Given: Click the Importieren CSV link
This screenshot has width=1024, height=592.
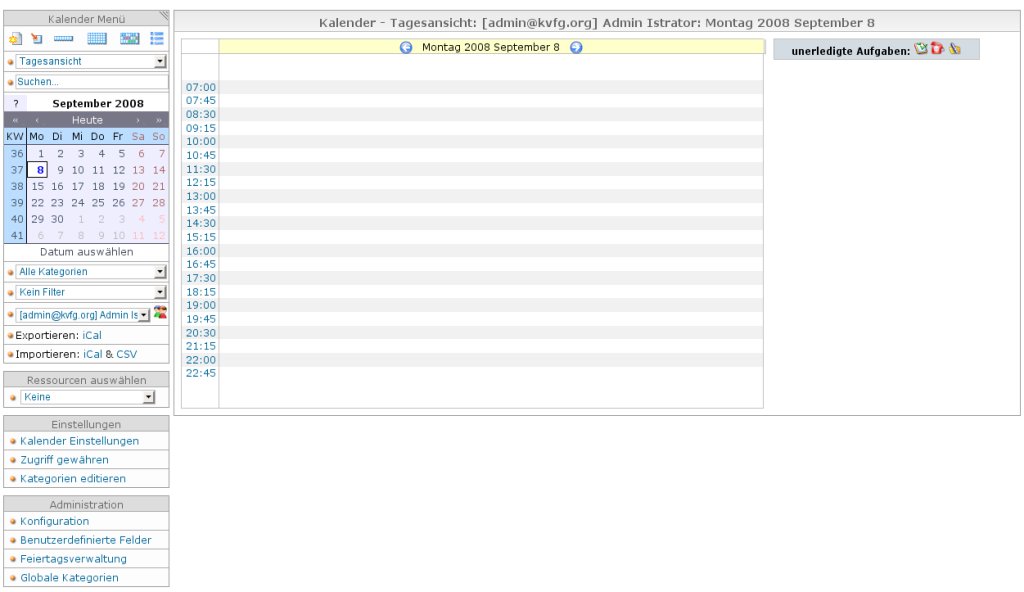Looking at the screenshot, I should pyautogui.click(x=126, y=354).
